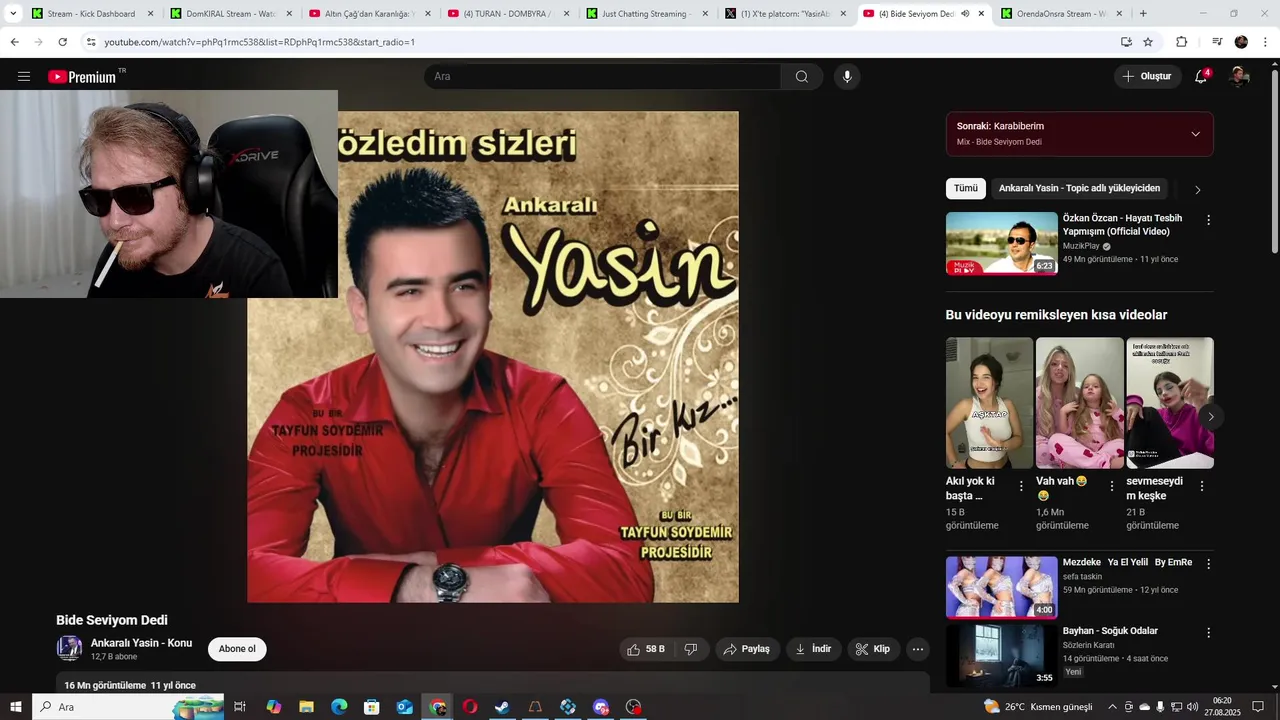
Task: Open short video Vah vah
Action: 1079,403
